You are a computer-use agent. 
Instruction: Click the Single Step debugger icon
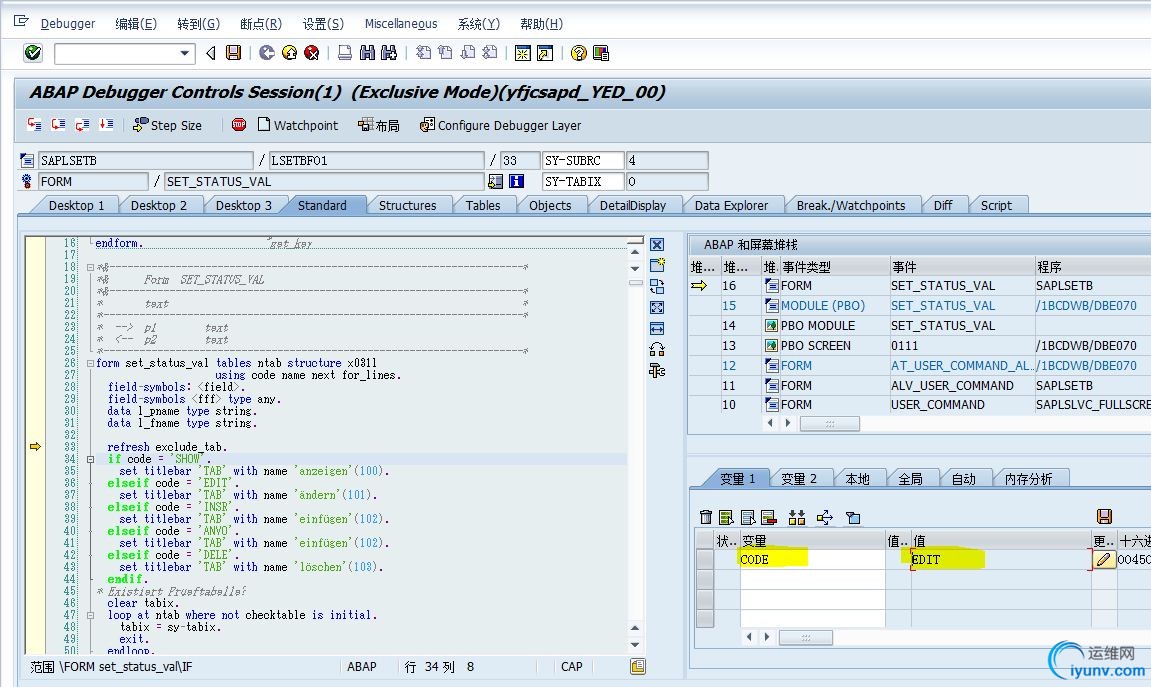click(35, 125)
